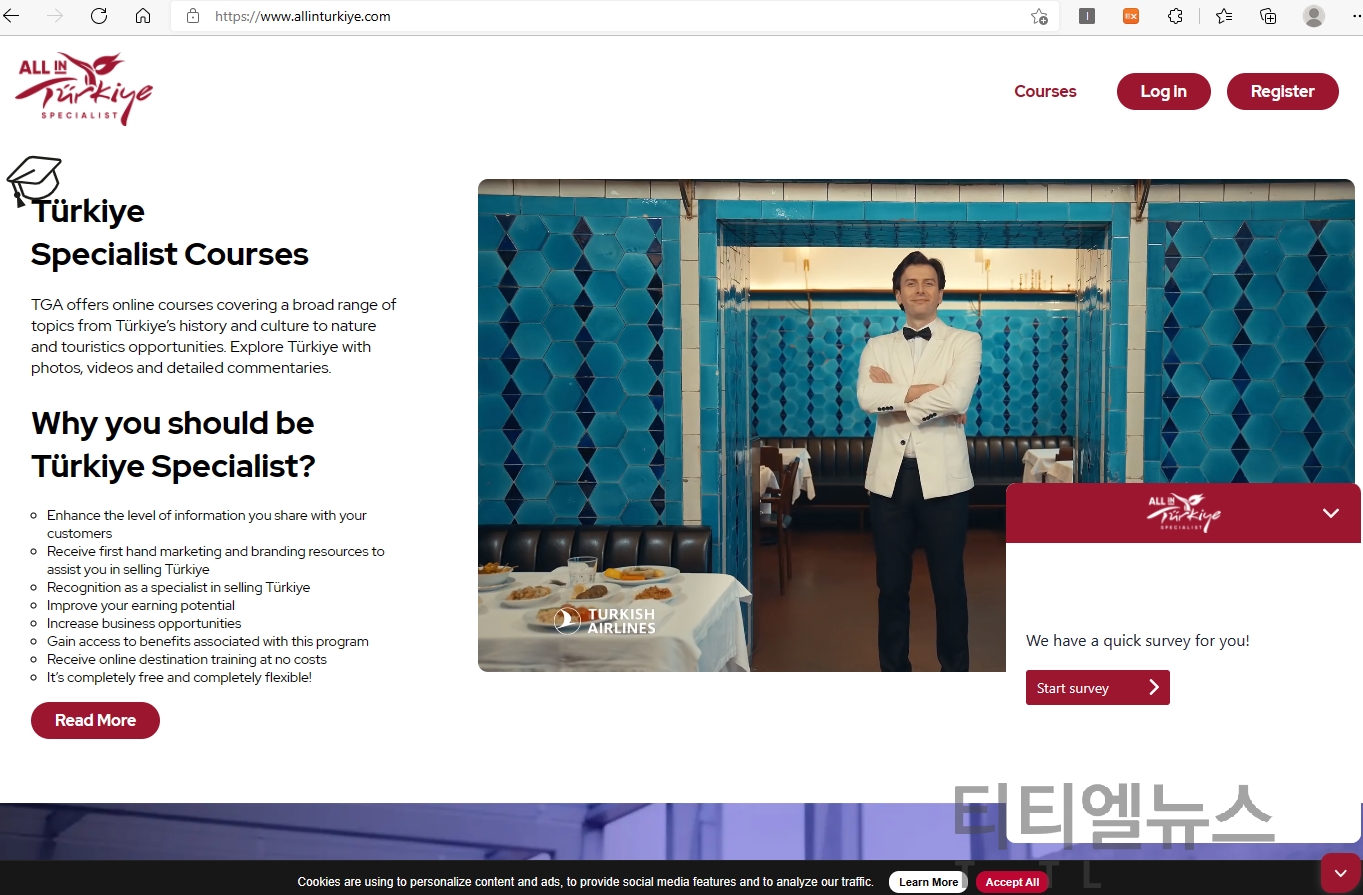Click the All in Türkiye Specialist logo
Image resolution: width=1363 pixels, height=895 pixels.
coord(84,88)
